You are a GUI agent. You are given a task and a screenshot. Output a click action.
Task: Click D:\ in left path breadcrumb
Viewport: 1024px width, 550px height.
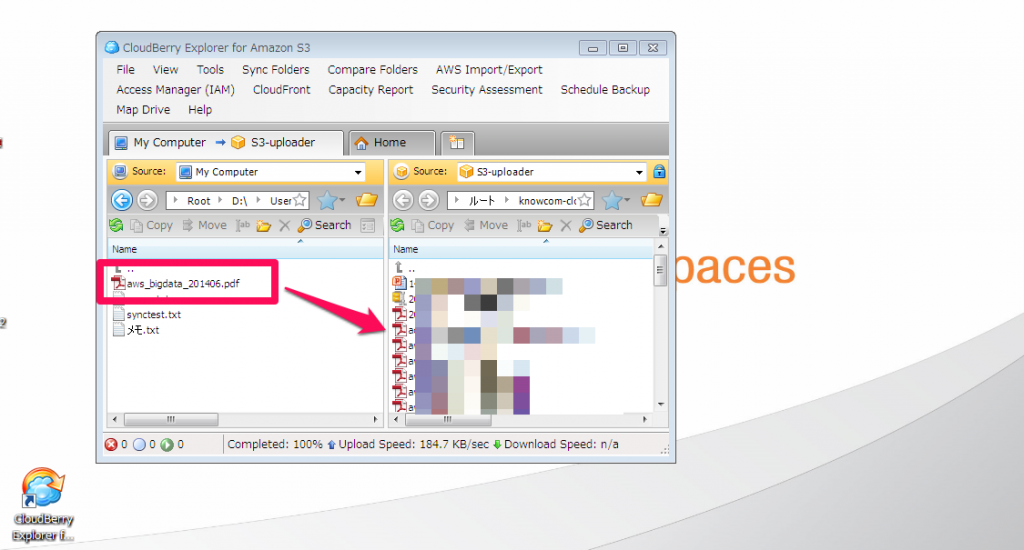(239, 201)
